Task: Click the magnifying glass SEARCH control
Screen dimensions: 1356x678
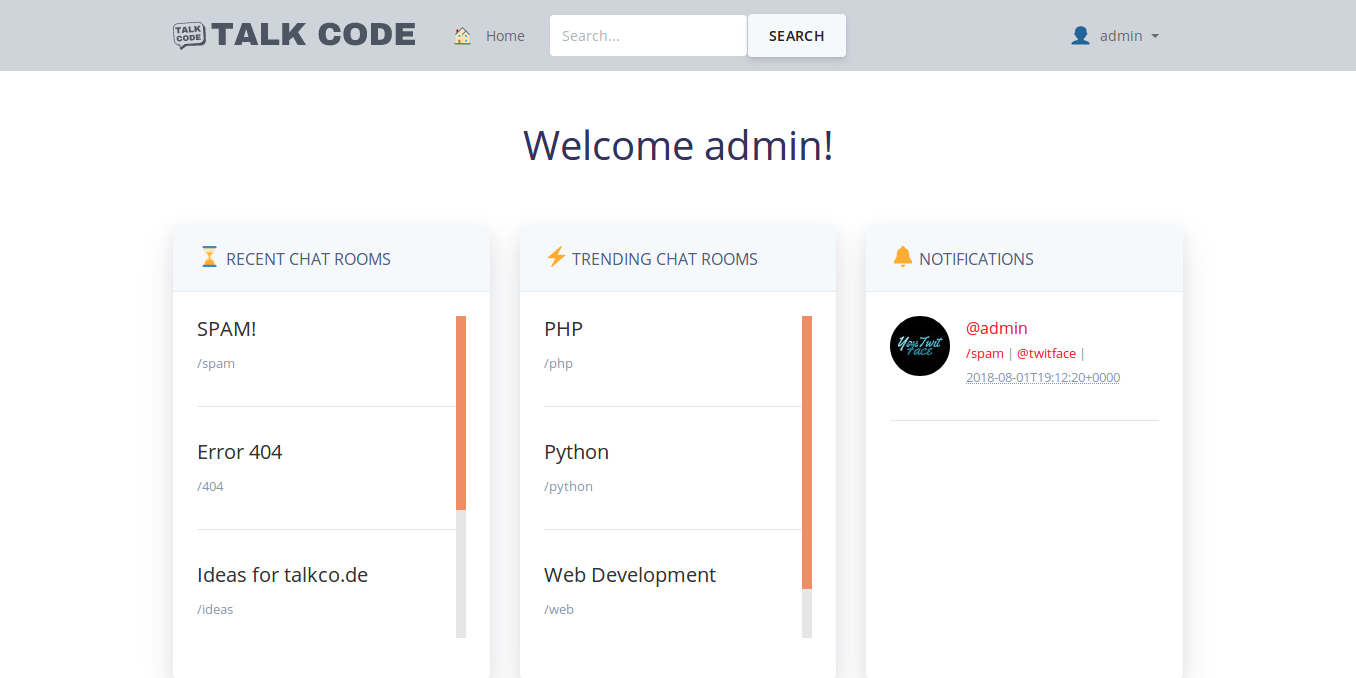Action: pos(796,35)
